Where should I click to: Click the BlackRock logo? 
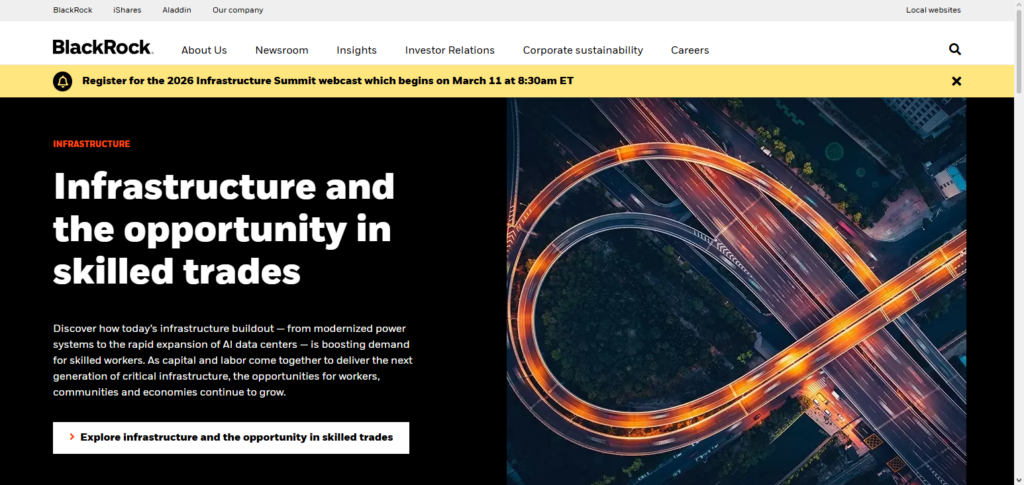102,47
